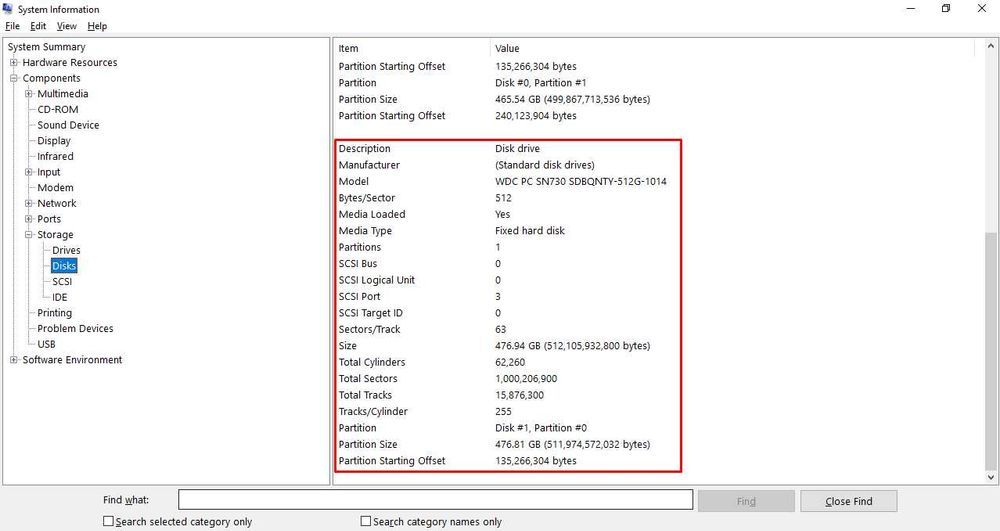Expand the Software Environment node

[x=13, y=360]
